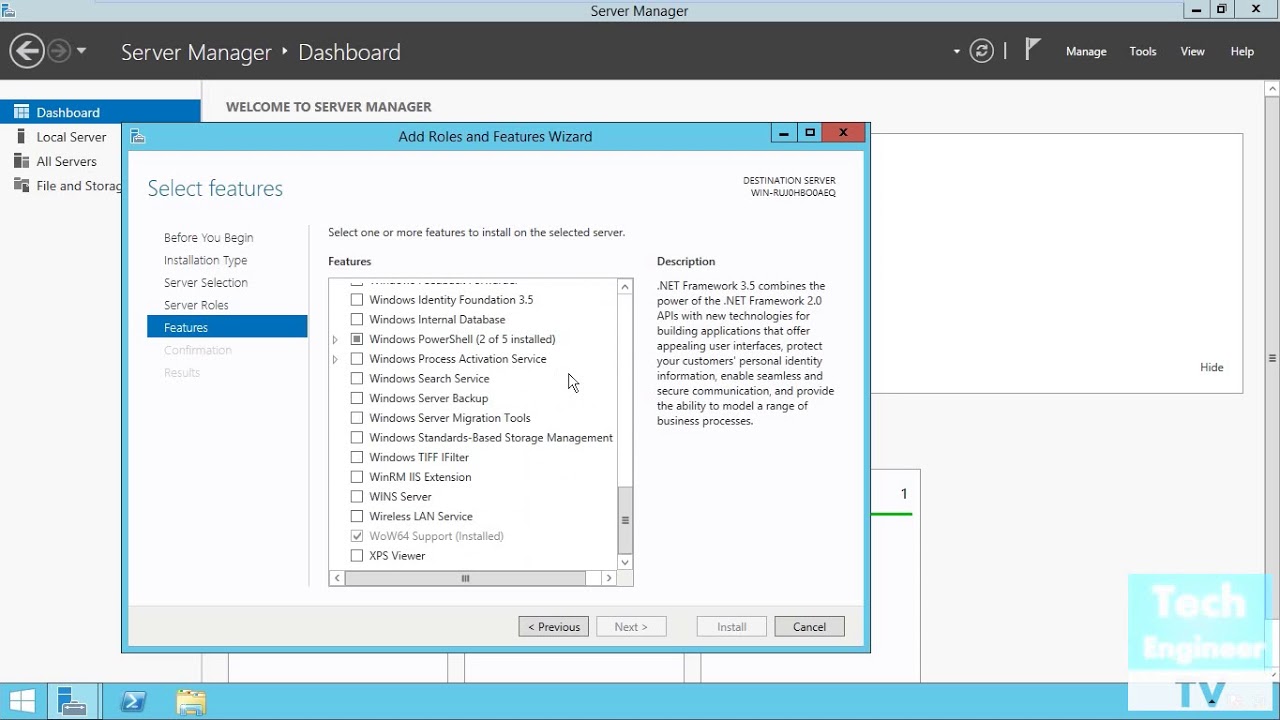
Task: Open File Explorer from the taskbar
Action: 191,702
